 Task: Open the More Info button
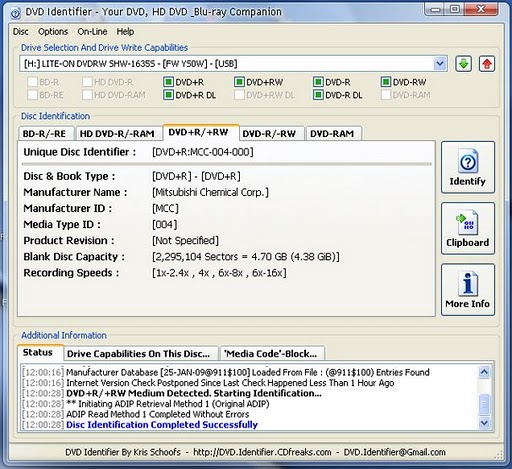468,290
